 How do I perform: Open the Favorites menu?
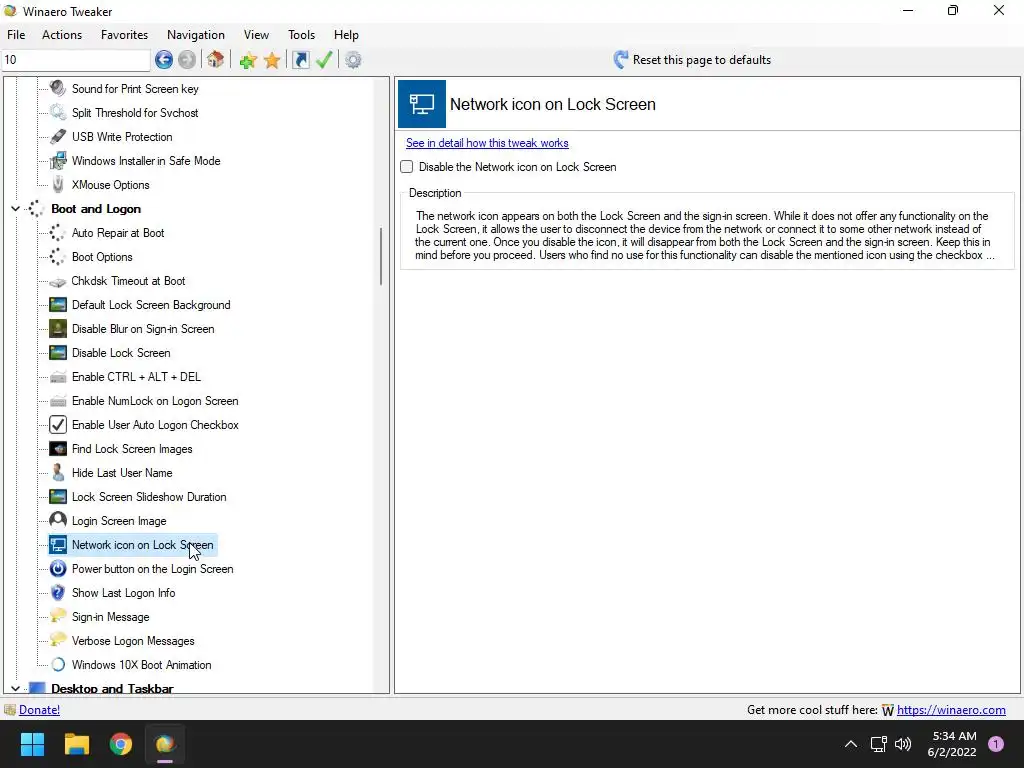click(x=124, y=35)
